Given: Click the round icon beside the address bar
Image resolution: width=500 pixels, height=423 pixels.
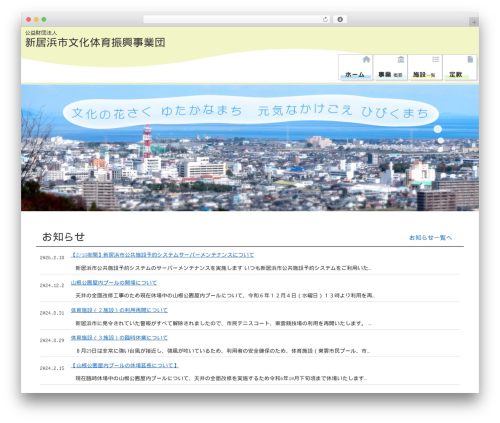Looking at the screenshot, I should 340,19.
